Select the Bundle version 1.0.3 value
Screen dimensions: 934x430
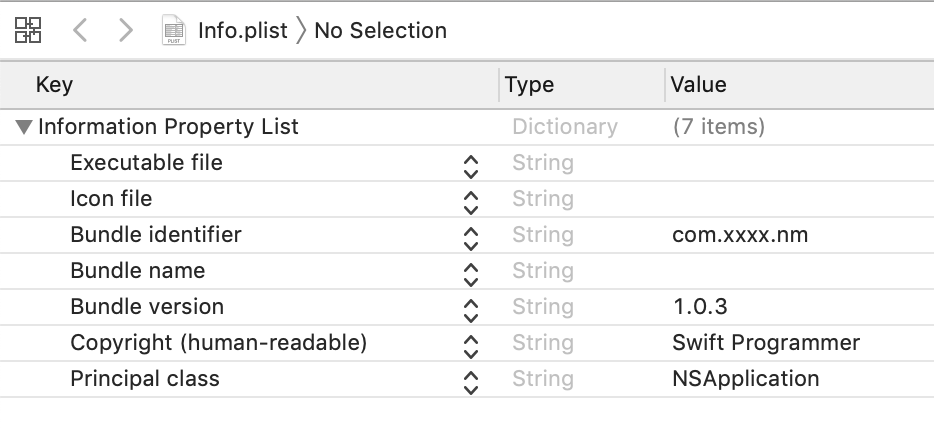click(x=707, y=307)
